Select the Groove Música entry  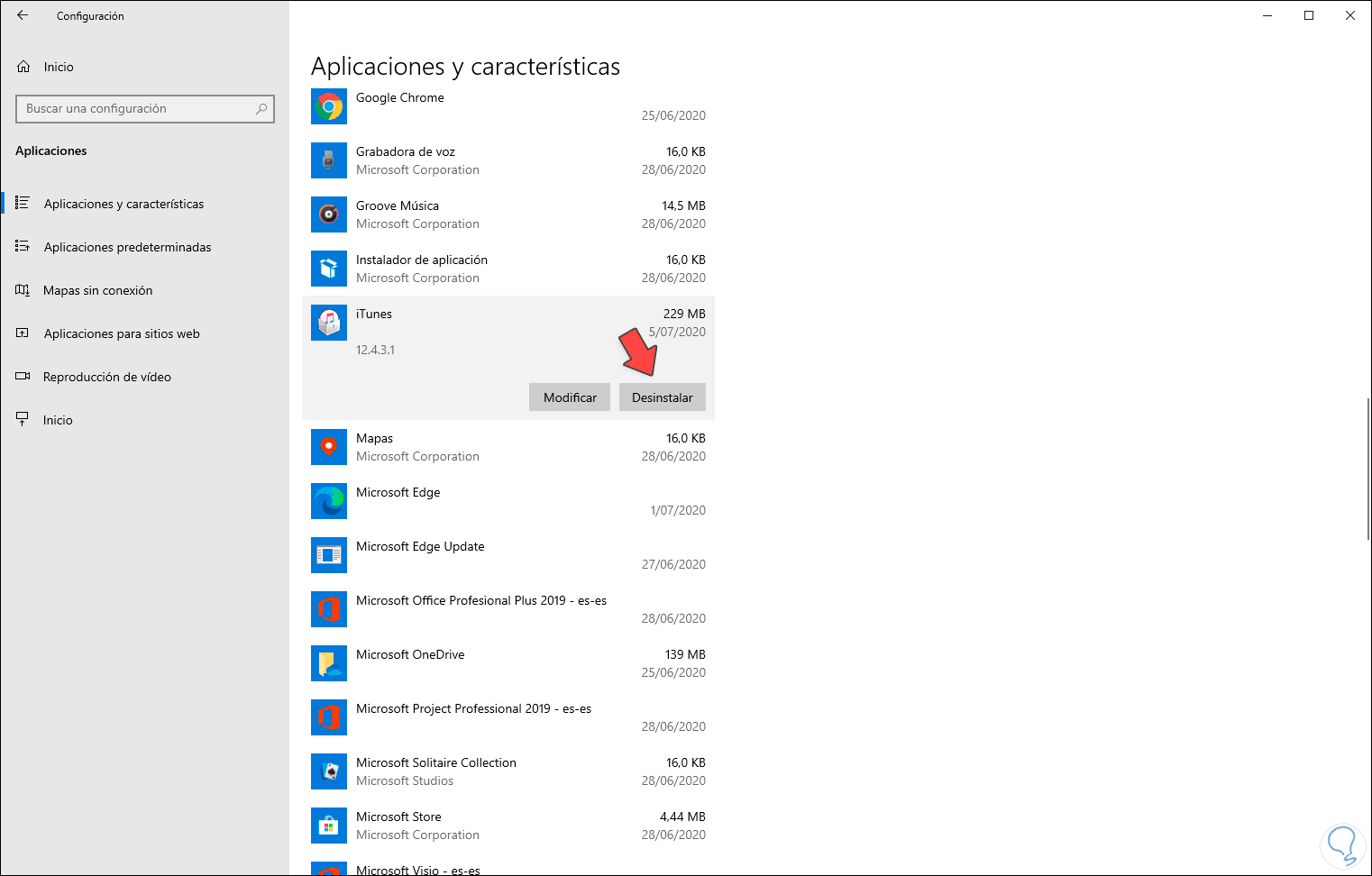pyautogui.click(x=398, y=205)
